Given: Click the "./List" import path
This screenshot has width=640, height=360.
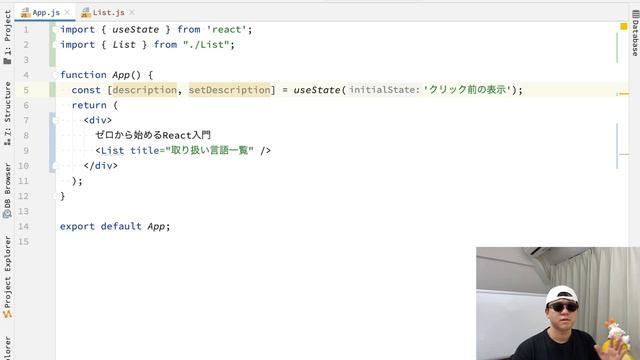Looking at the screenshot, I should point(206,45).
